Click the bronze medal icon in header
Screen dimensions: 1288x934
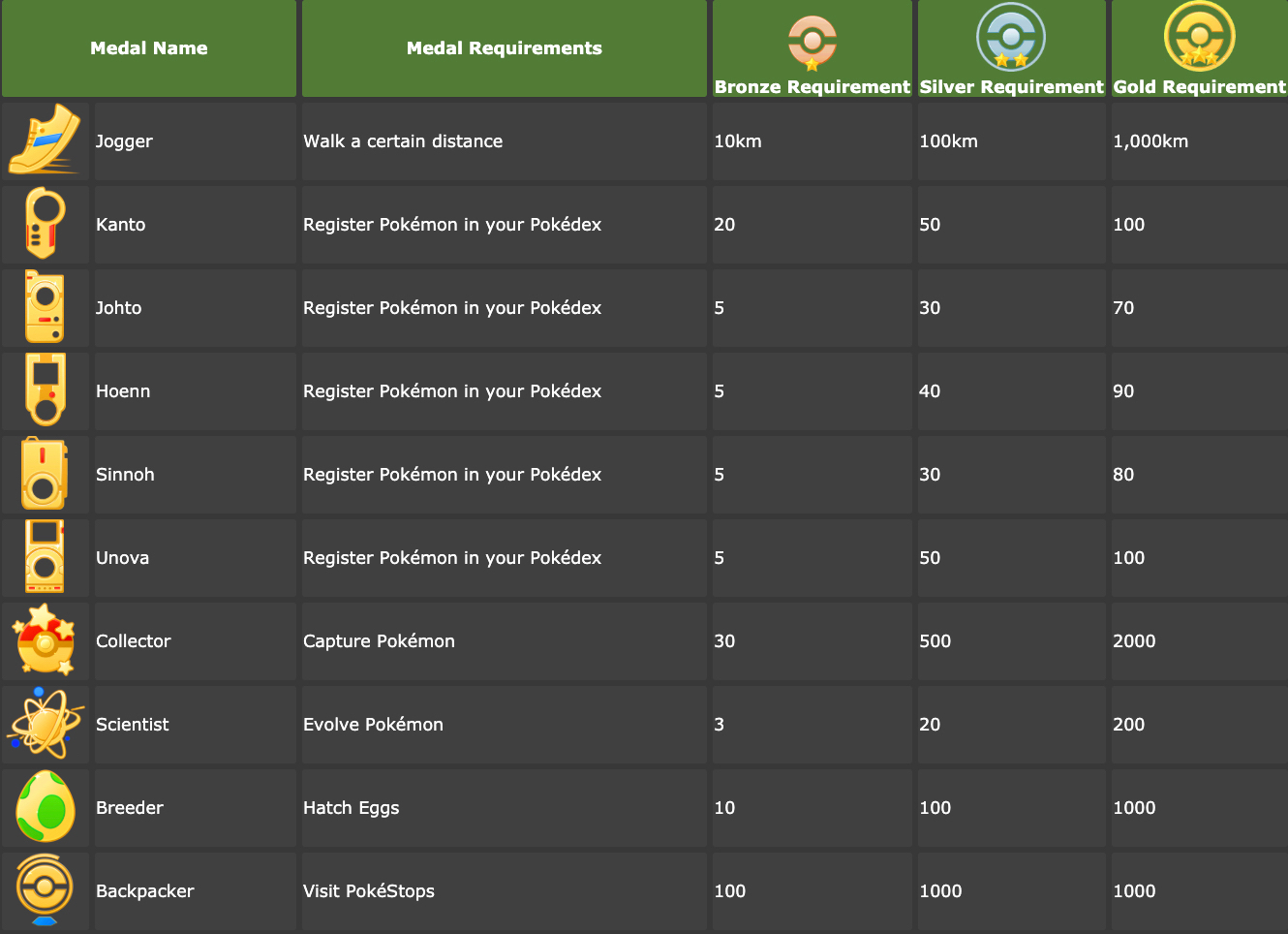812,42
